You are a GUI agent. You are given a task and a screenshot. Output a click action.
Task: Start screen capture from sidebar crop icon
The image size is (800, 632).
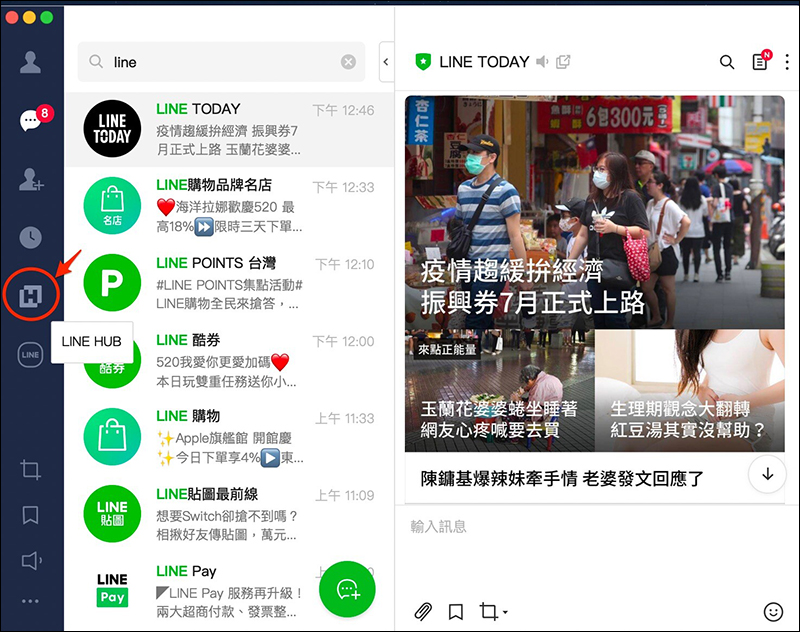click(30, 470)
